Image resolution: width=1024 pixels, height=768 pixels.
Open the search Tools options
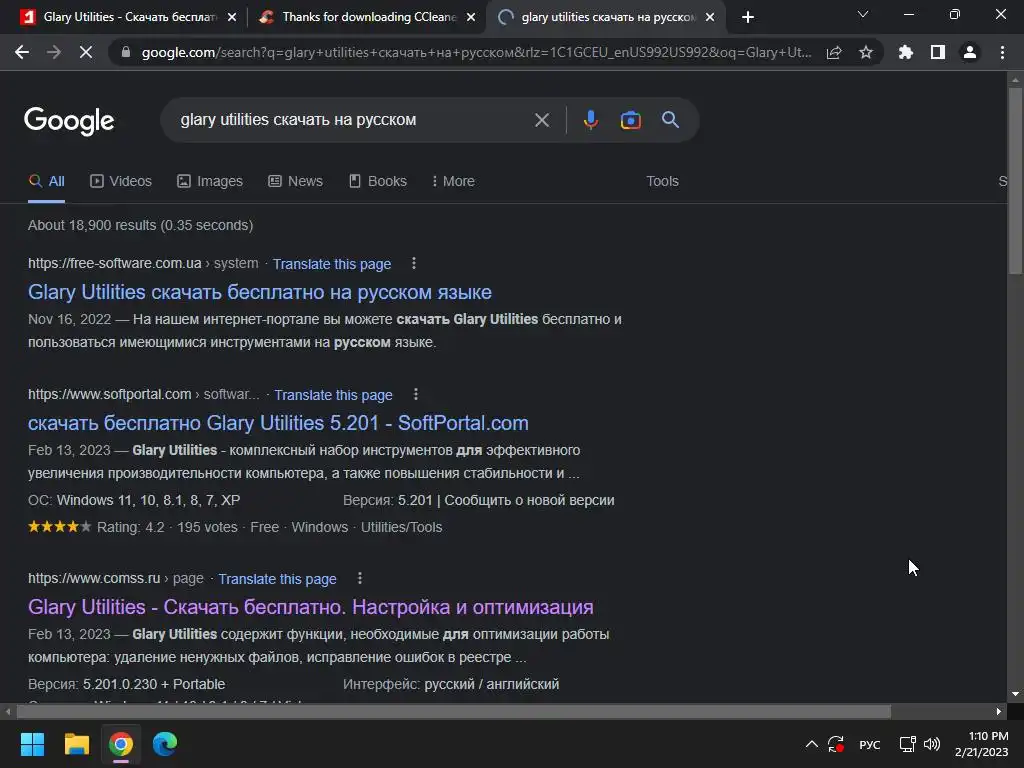[662, 181]
